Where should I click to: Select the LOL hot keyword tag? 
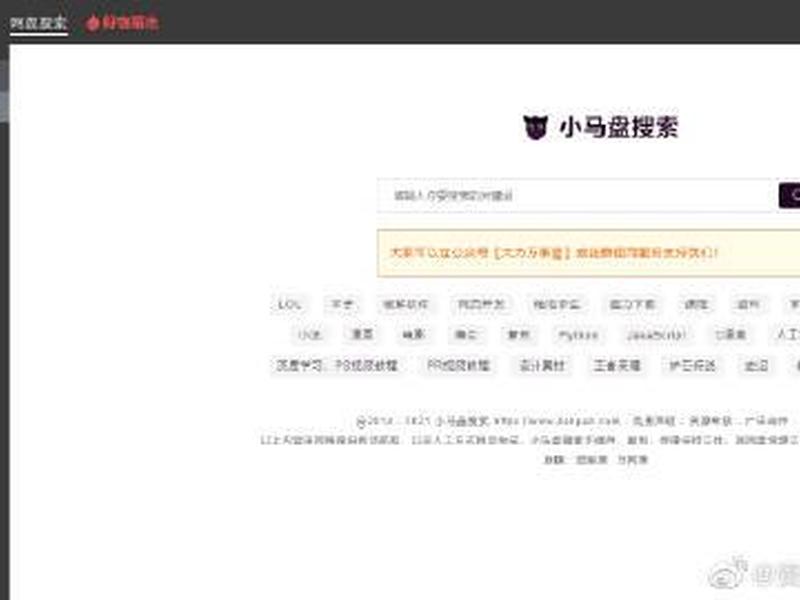289,305
